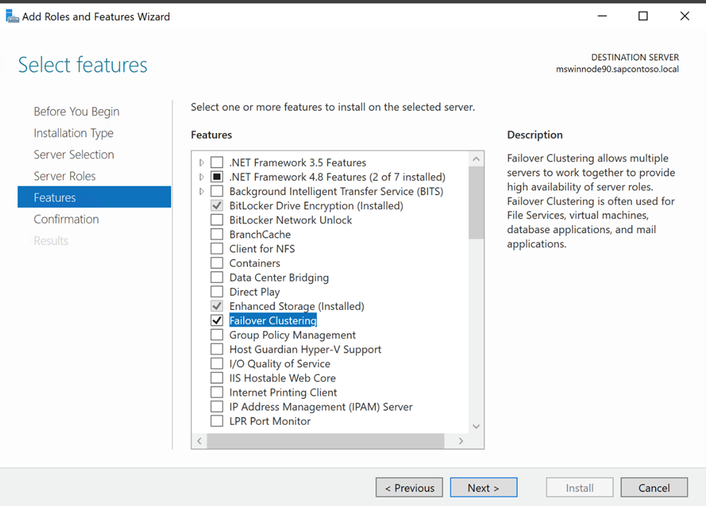Tick the Containers checkbox

click(x=217, y=263)
